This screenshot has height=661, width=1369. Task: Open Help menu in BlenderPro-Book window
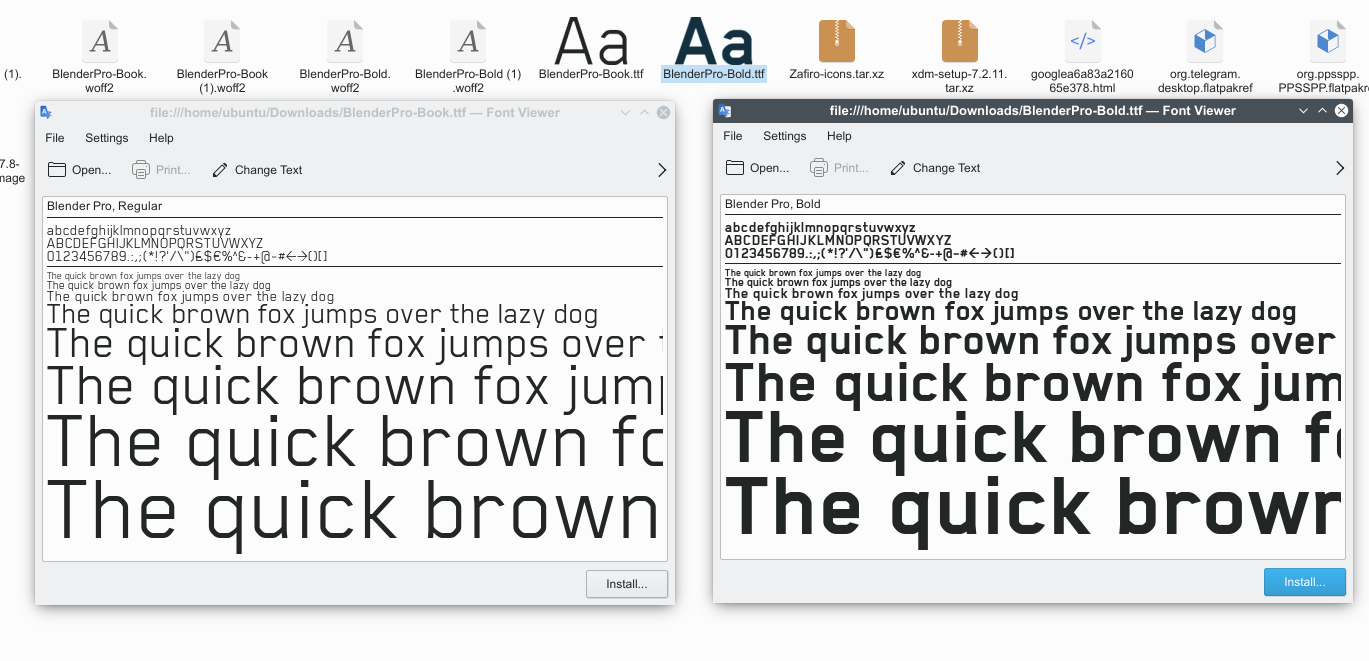point(161,138)
